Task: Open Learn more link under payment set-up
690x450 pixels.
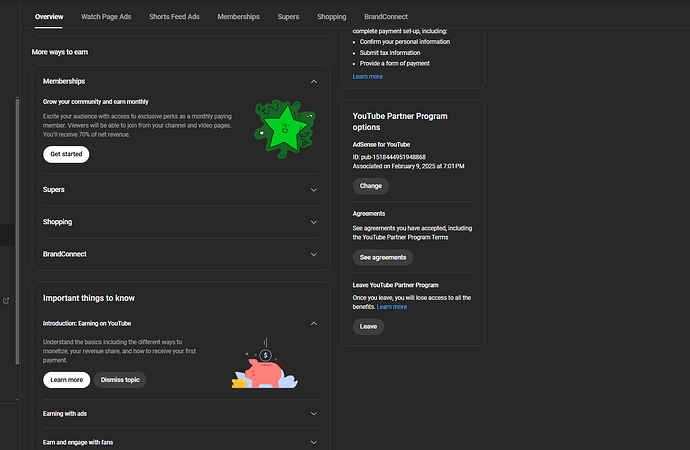Action: pyautogui.click(x=367, y=77)
